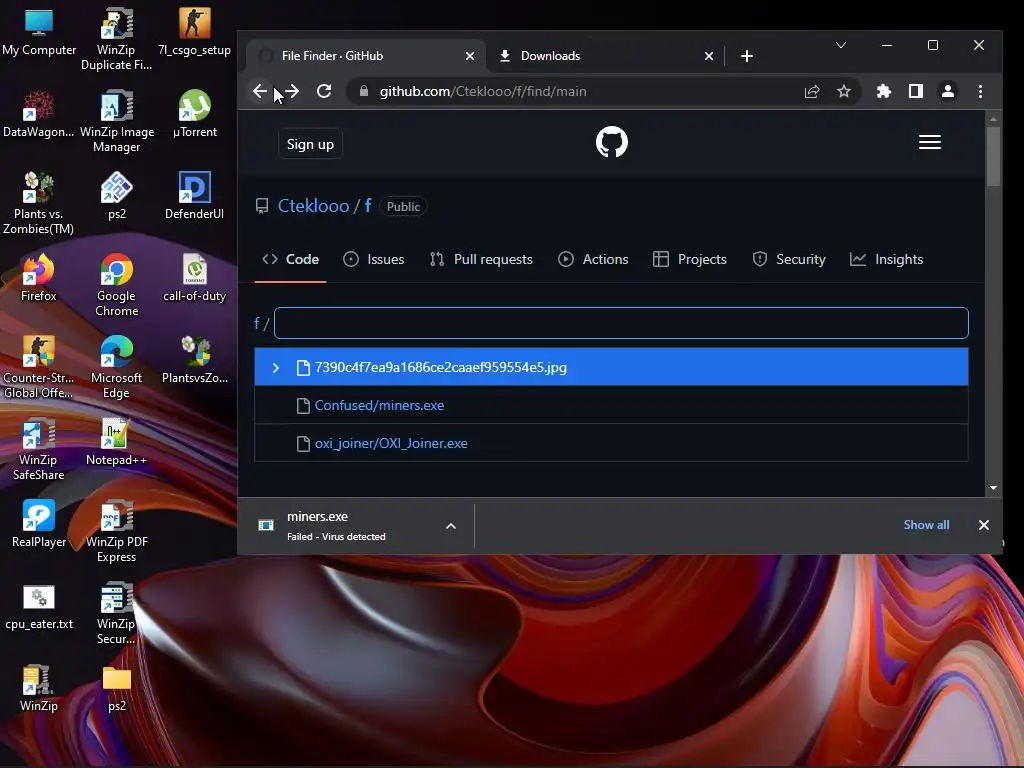Select the Notepad++ desktop icon

click(116, 442)
